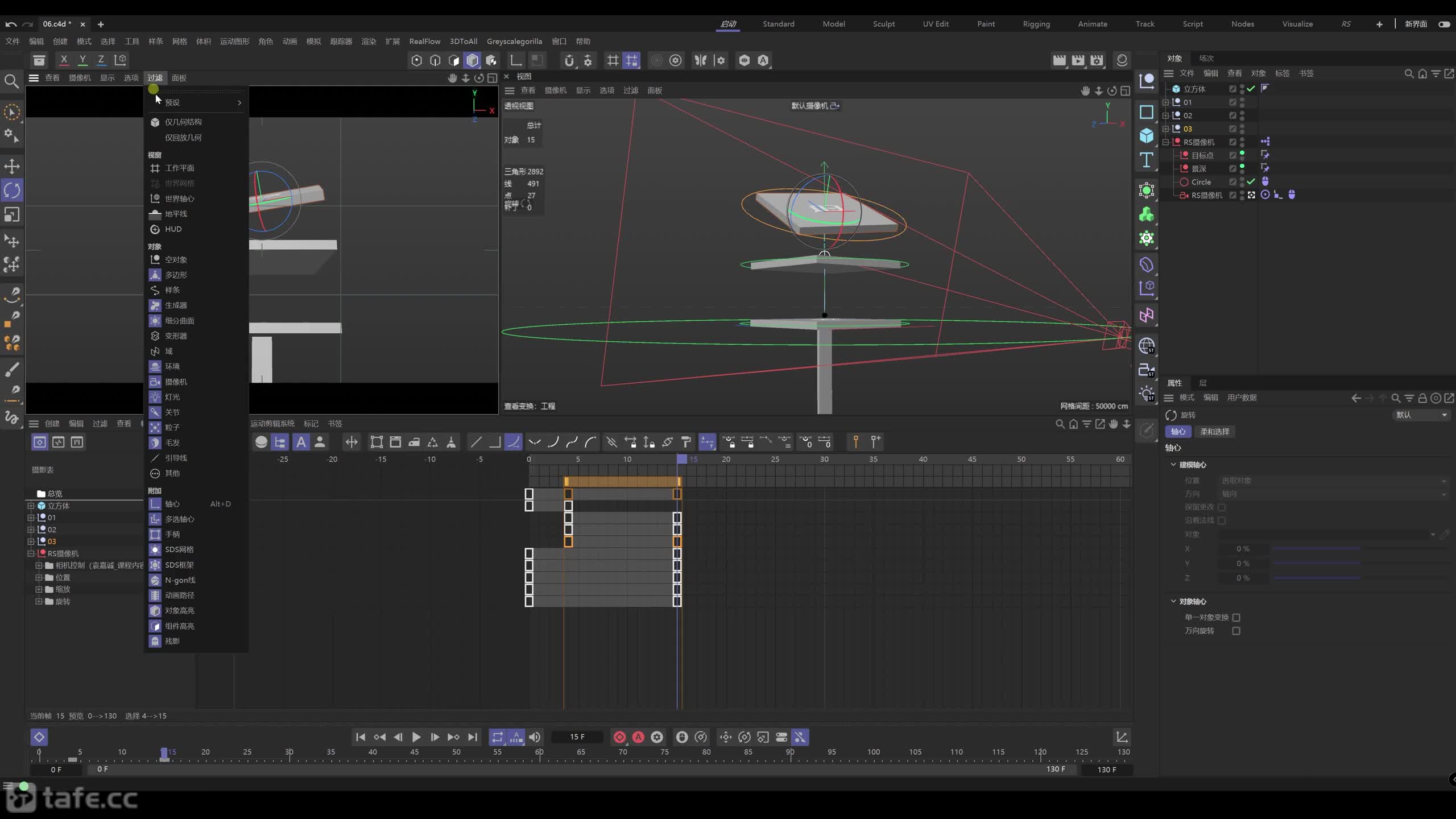
Task: Open render settings clapperboard icon
Action: point(1097,60)
